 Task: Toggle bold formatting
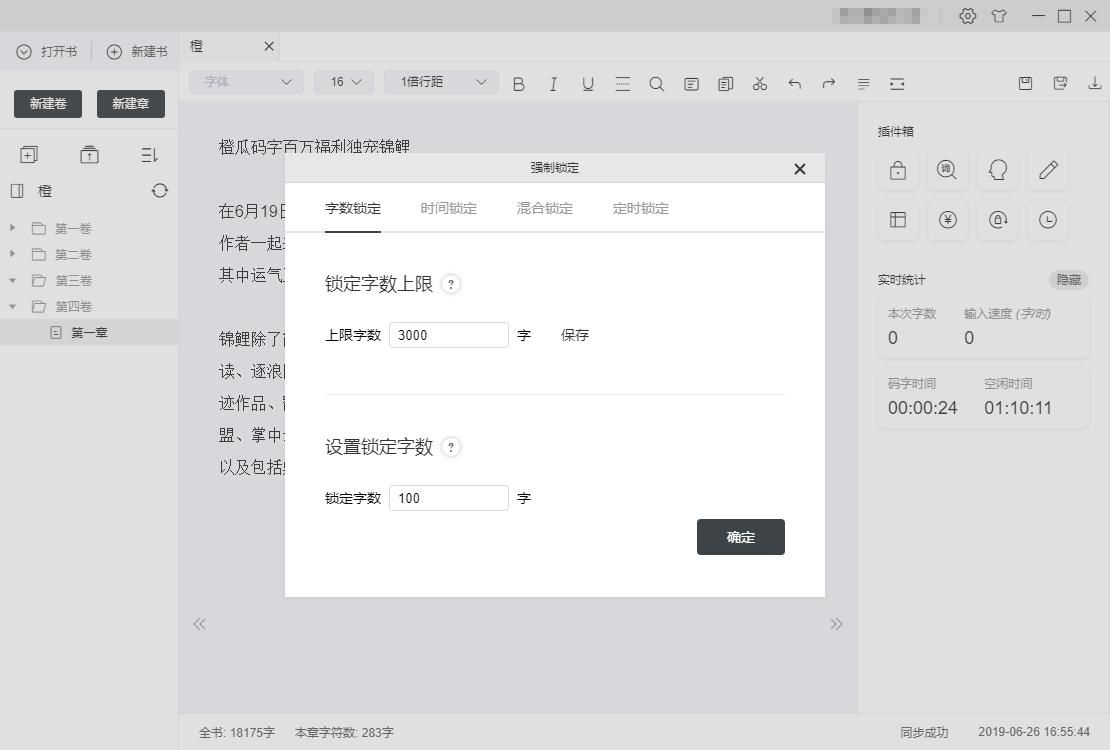click(518, 84)
